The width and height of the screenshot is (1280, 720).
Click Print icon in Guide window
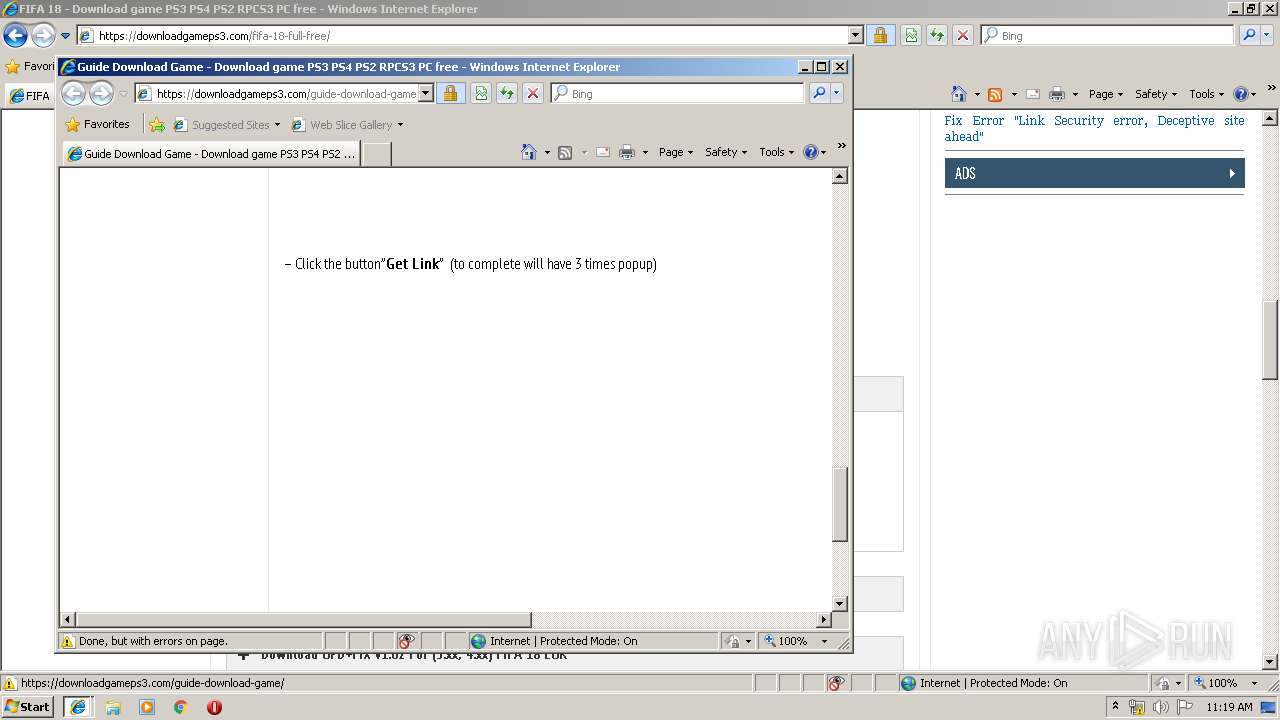[x=627, y=152]
